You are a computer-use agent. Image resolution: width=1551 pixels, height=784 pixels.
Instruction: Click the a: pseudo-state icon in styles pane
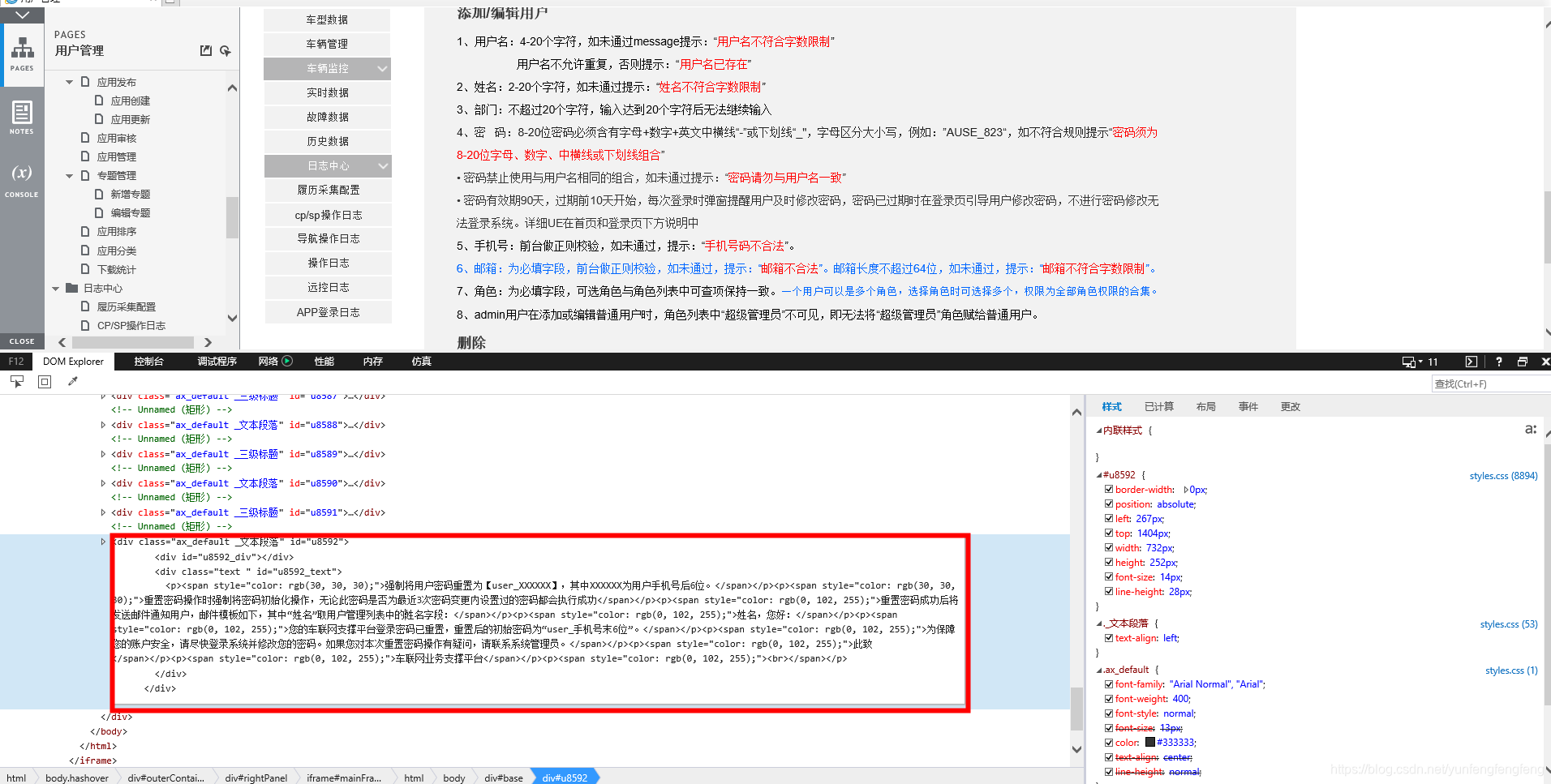click(x=1531, y=429)
